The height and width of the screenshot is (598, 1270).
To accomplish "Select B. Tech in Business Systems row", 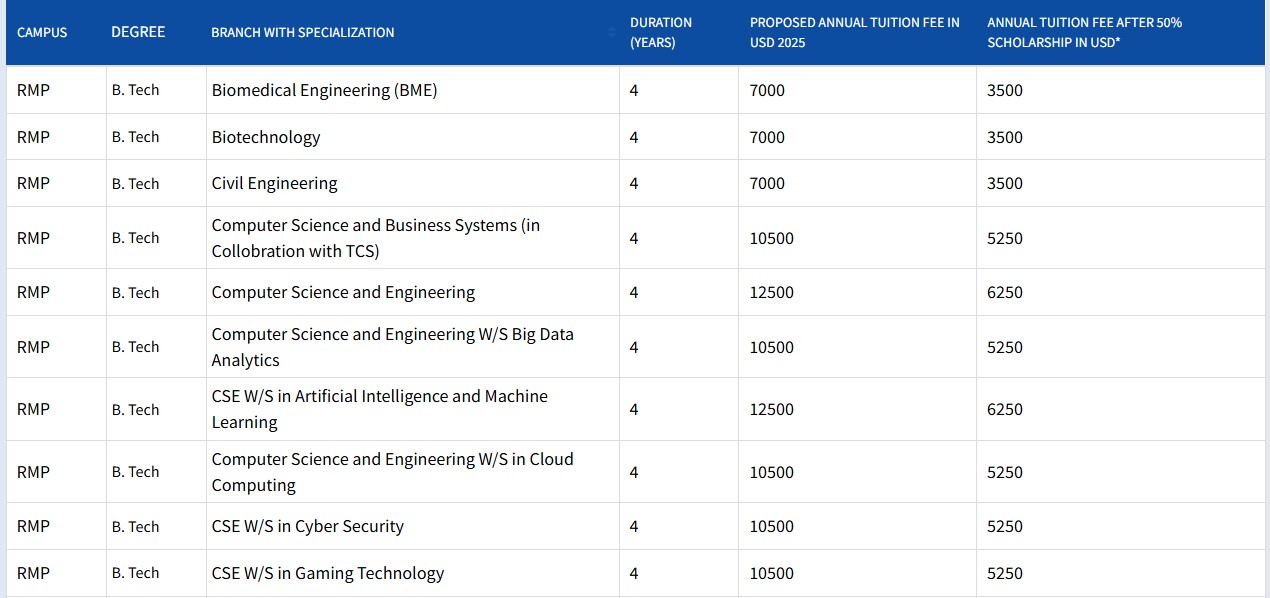I will tap(135, 238).
